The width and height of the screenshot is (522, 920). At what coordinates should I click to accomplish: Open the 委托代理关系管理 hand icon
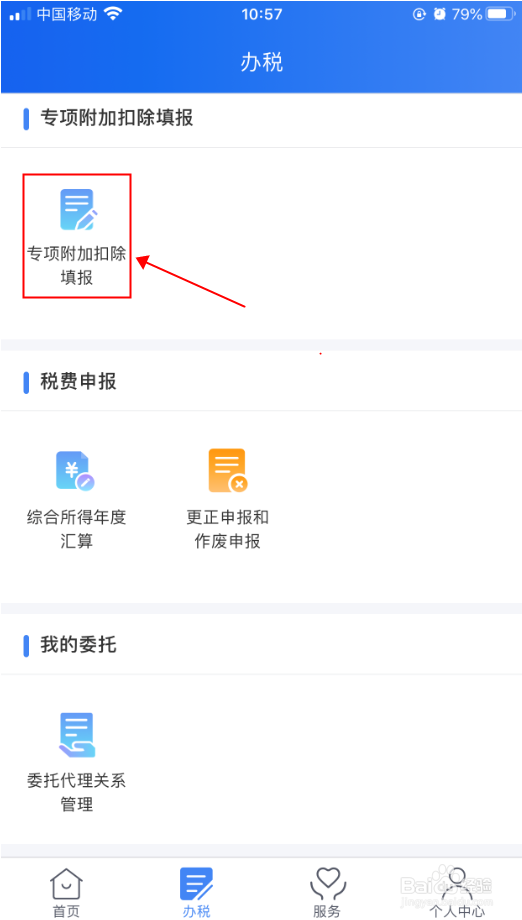tap(77, 735)
